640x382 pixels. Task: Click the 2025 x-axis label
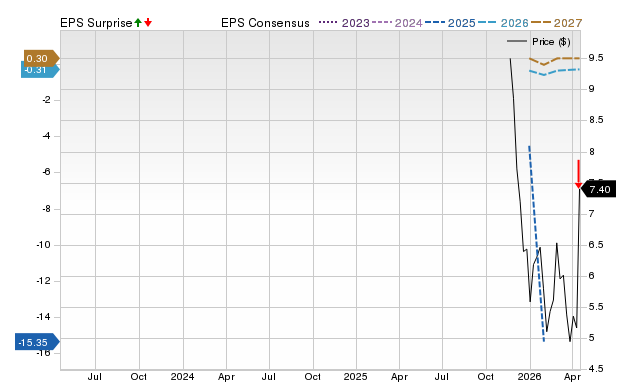356,376
